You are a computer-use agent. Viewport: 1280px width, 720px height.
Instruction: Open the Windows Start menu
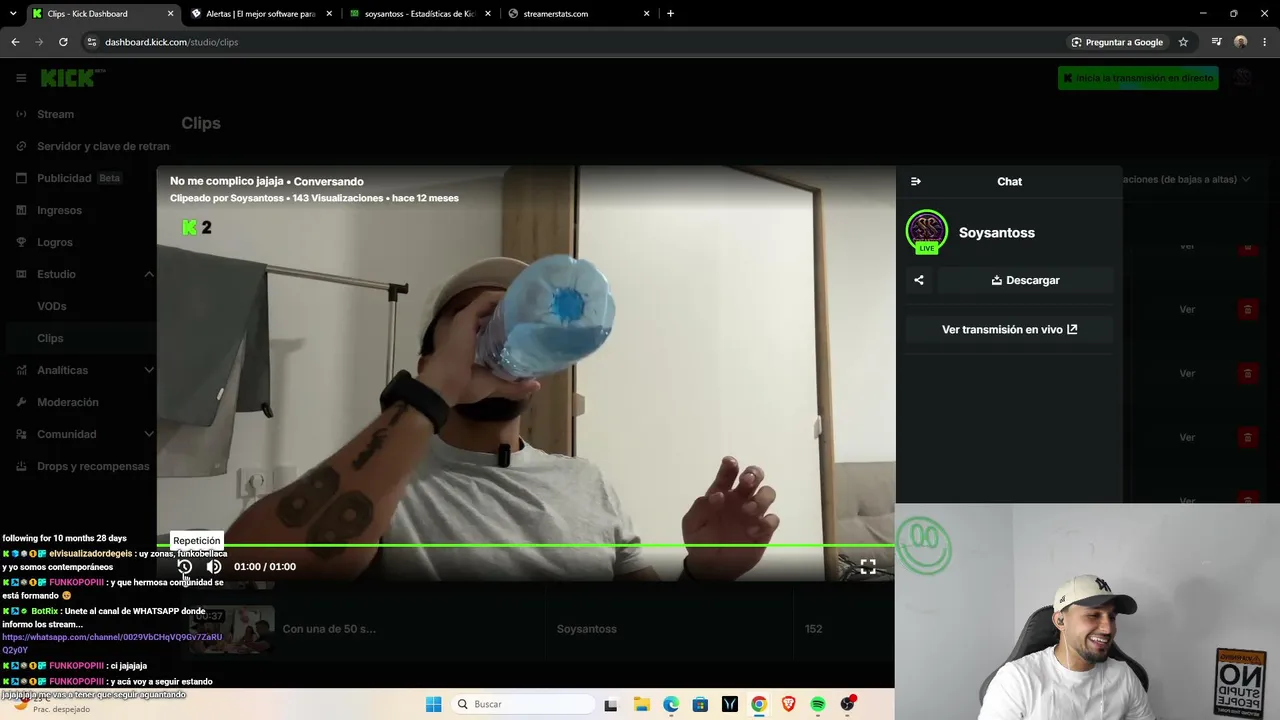coord(433,704)
